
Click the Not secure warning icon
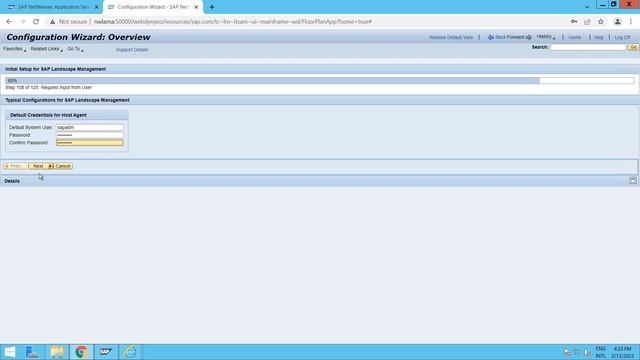point(52,22)
